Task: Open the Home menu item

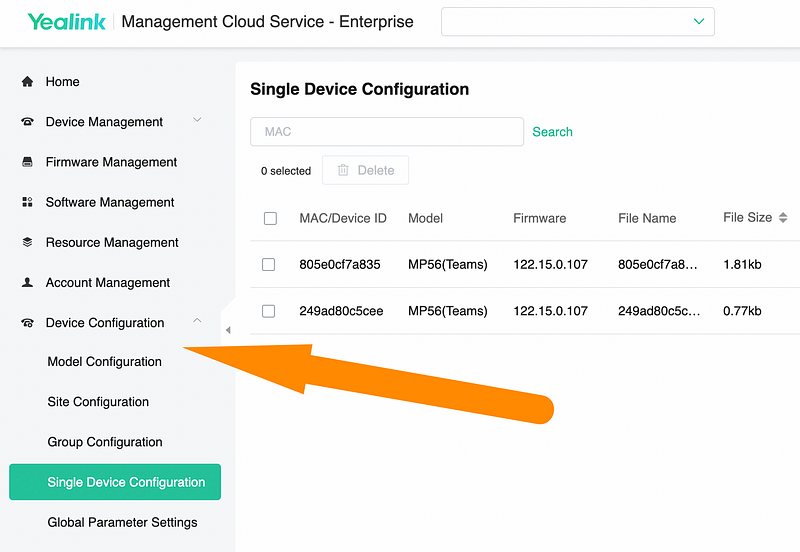Action: [x=62, y=82]
